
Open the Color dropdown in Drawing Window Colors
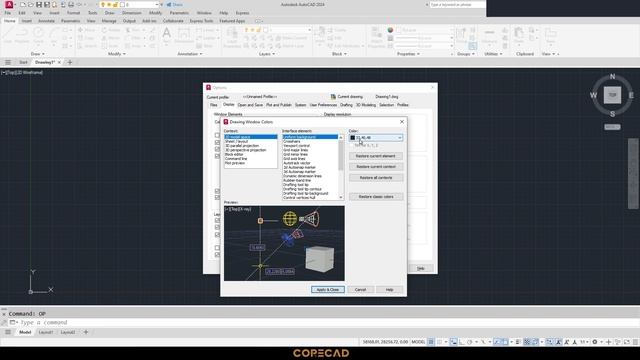(x=400, y=138)
